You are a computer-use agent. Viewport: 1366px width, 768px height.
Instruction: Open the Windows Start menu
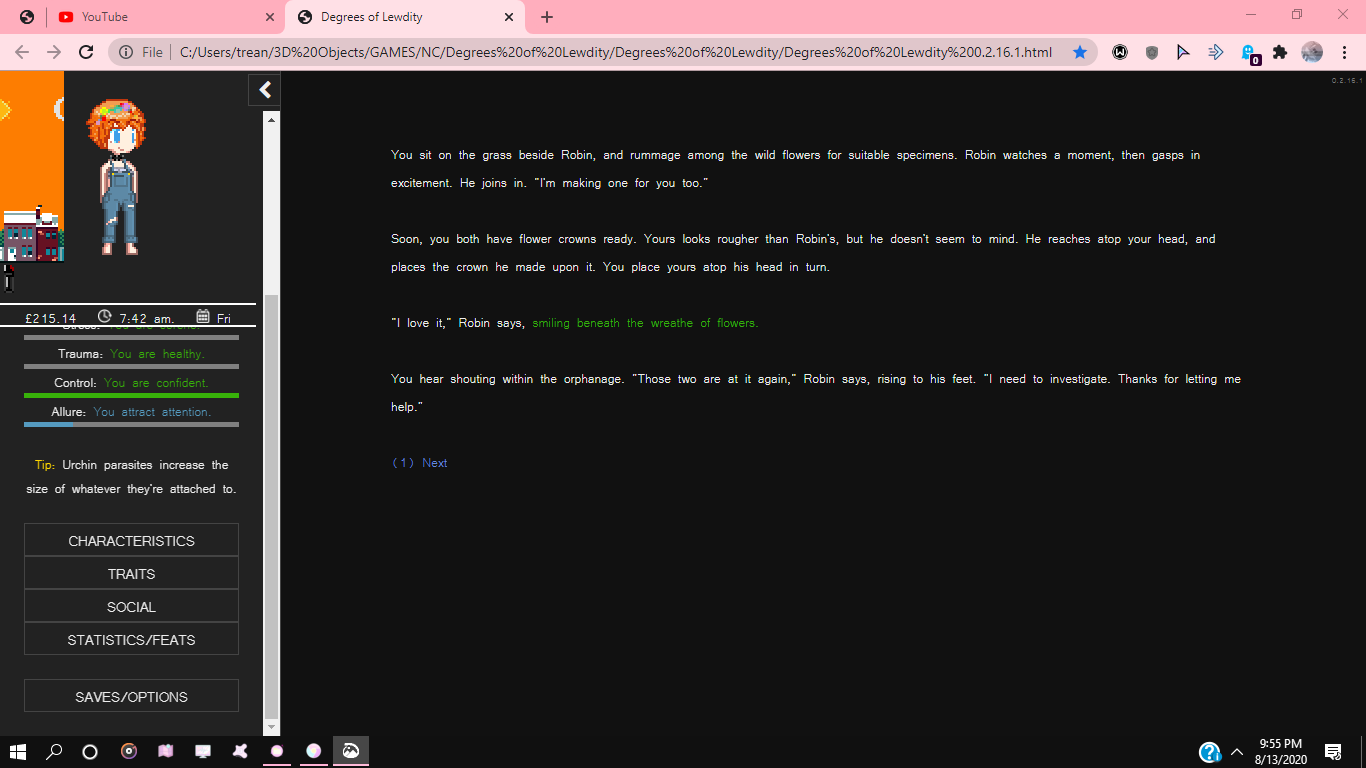(x=18, y=751)
